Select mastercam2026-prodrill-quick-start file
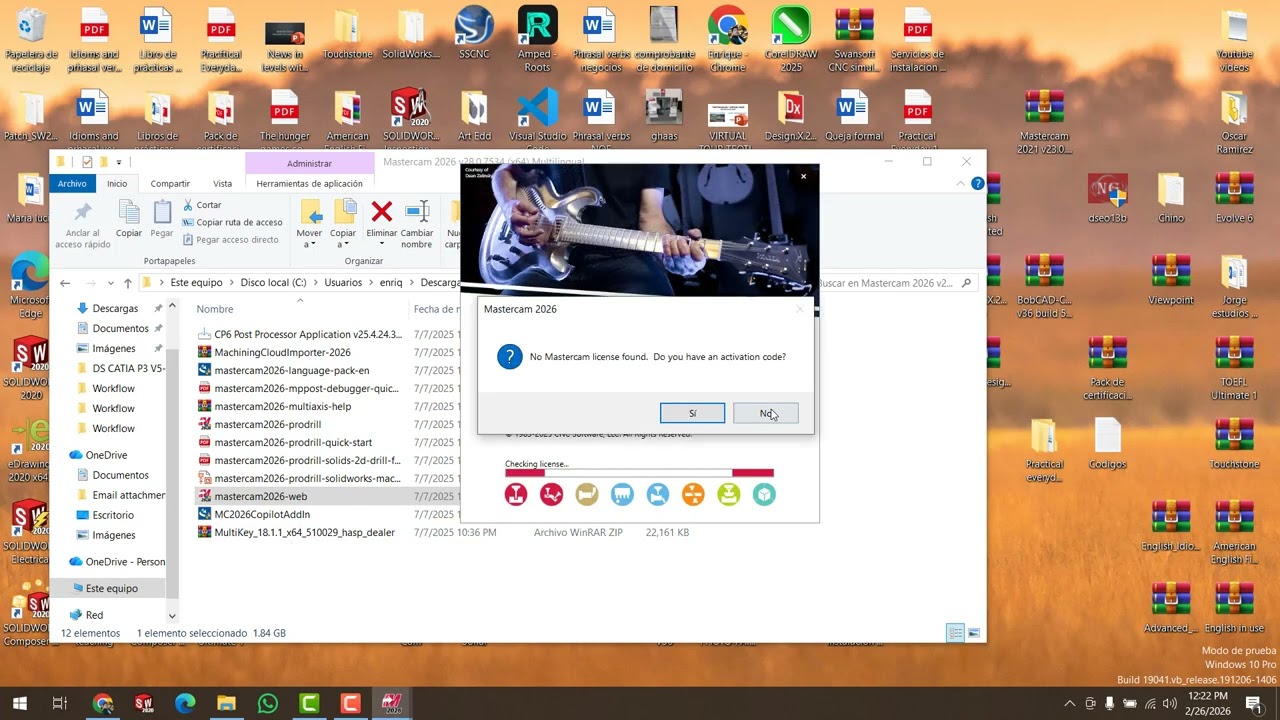 pyautogui.click(x=293, y=442)
